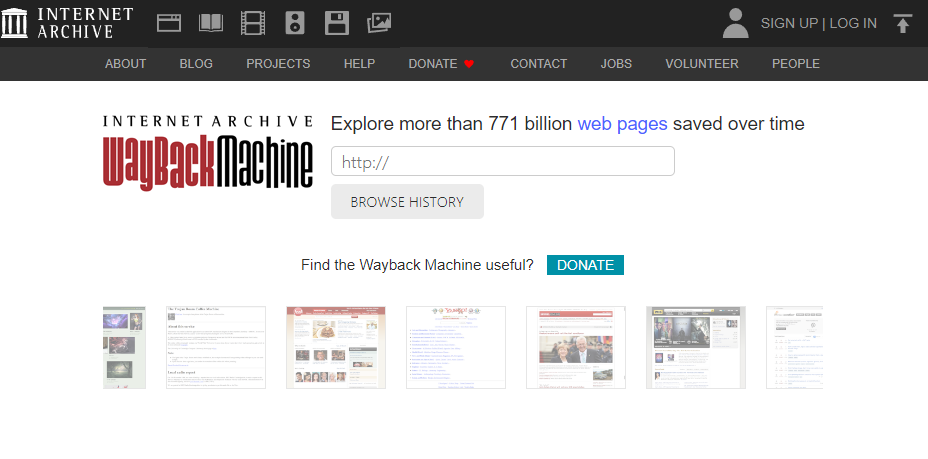Viewport: 928px width, 459px height.
Task: Click the Wayback Machine logo
Action: (208, 153)
